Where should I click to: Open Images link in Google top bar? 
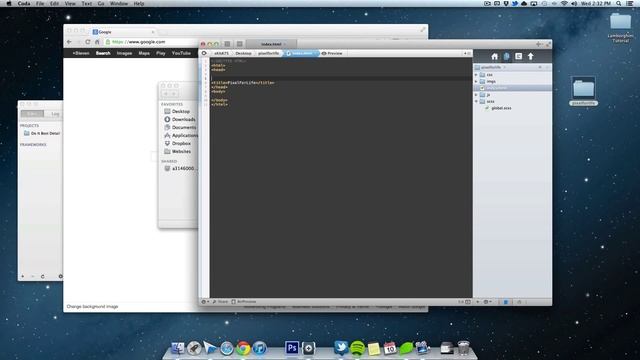[x=124, y=53]
